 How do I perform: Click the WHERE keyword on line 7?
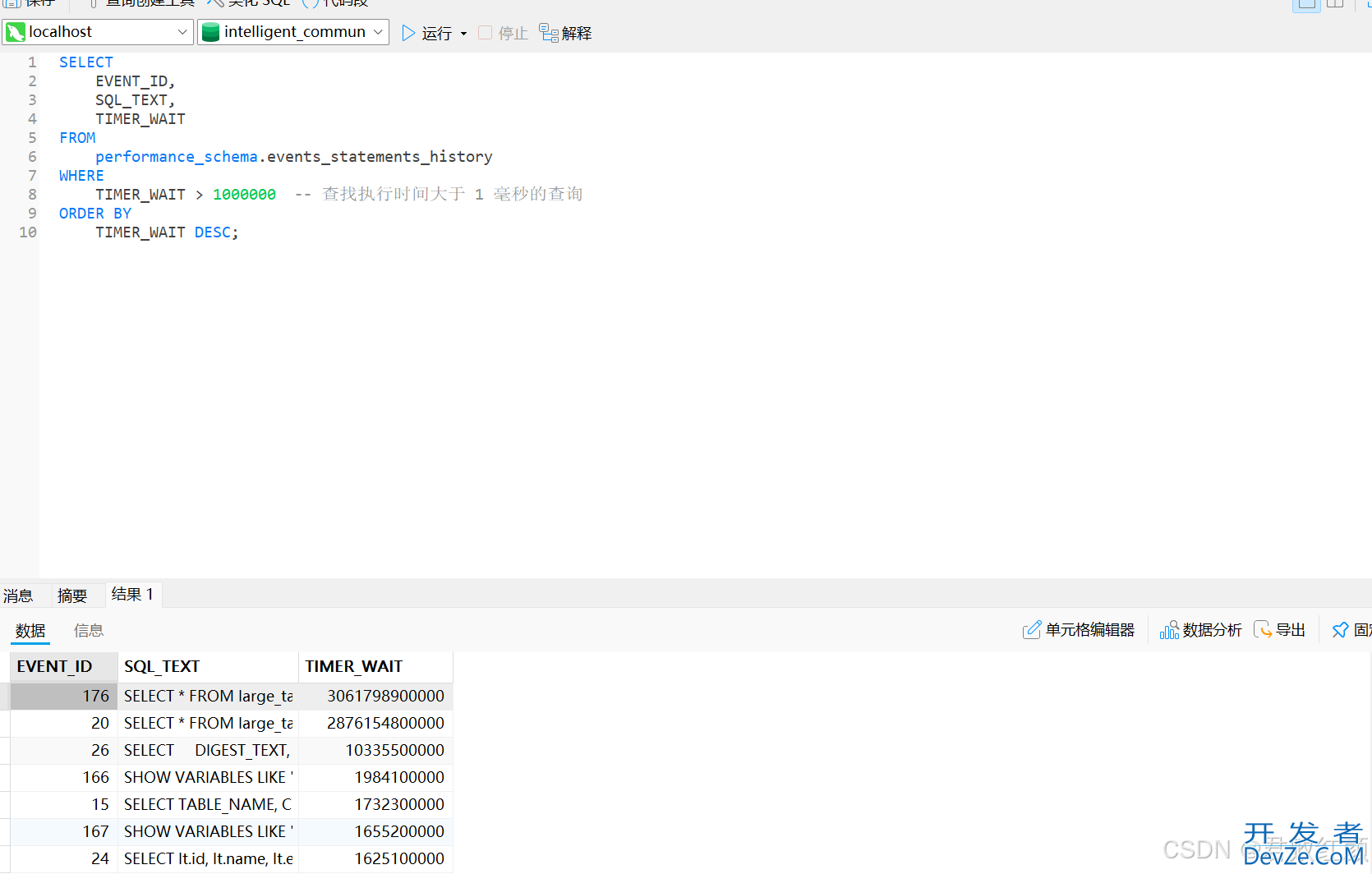tap(81, 176)
